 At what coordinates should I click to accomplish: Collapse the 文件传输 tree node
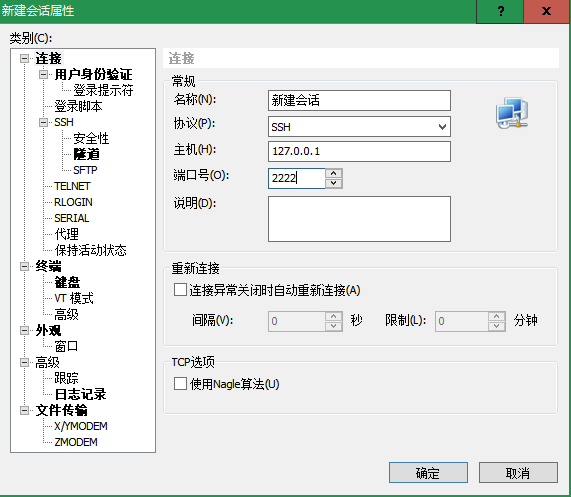(x=24, y=410)
